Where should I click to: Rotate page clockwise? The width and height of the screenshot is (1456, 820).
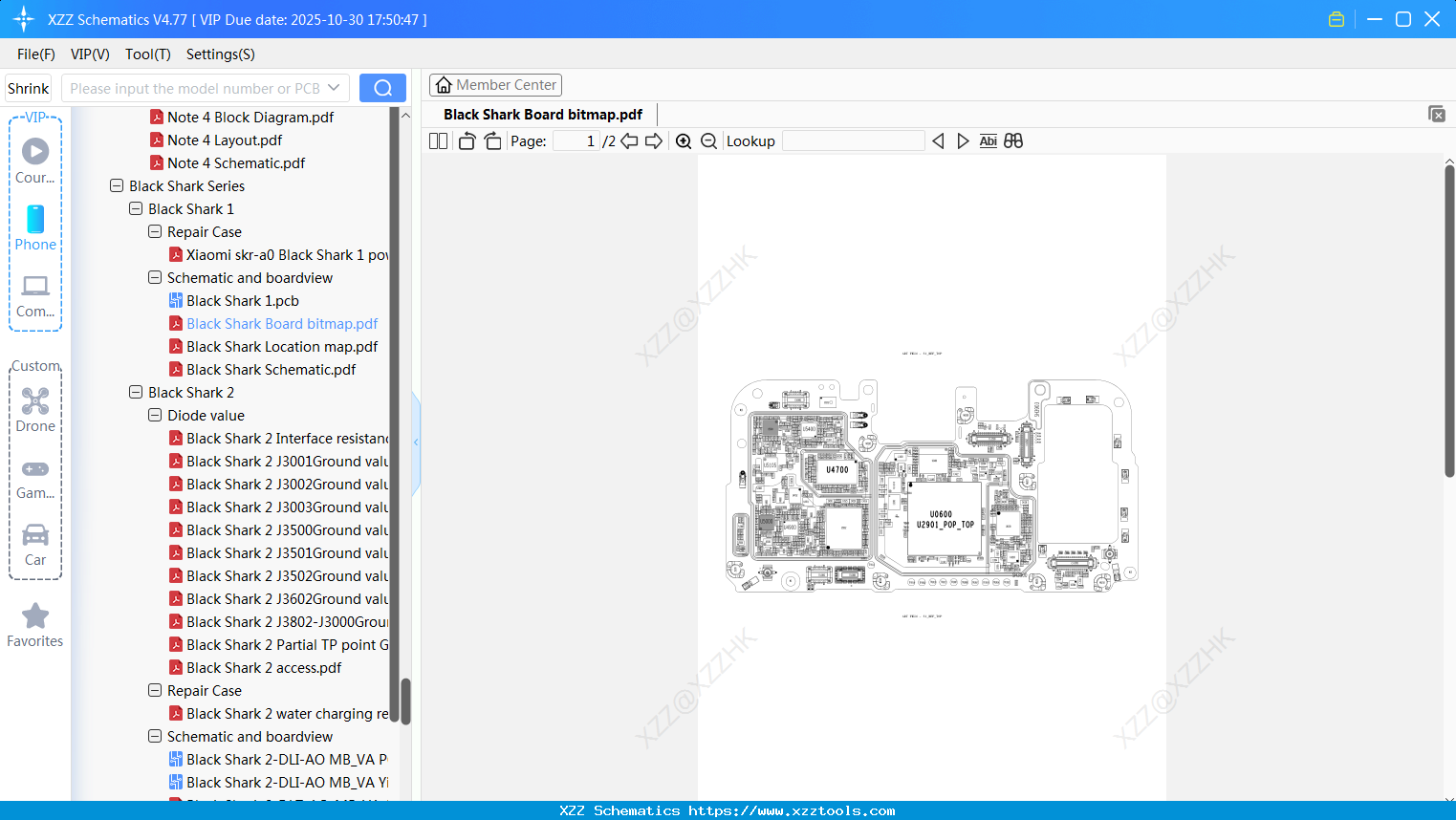click(x=492, y=140)
